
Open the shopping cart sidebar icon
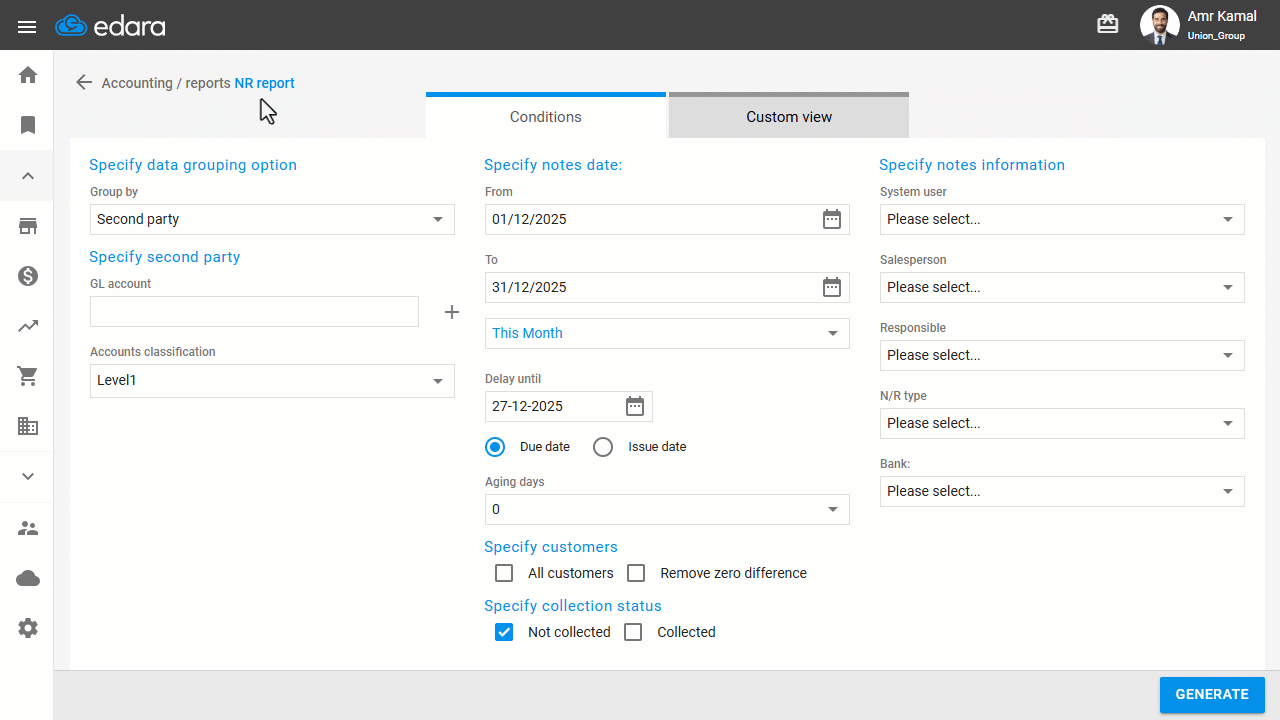[x=28, y=376]
